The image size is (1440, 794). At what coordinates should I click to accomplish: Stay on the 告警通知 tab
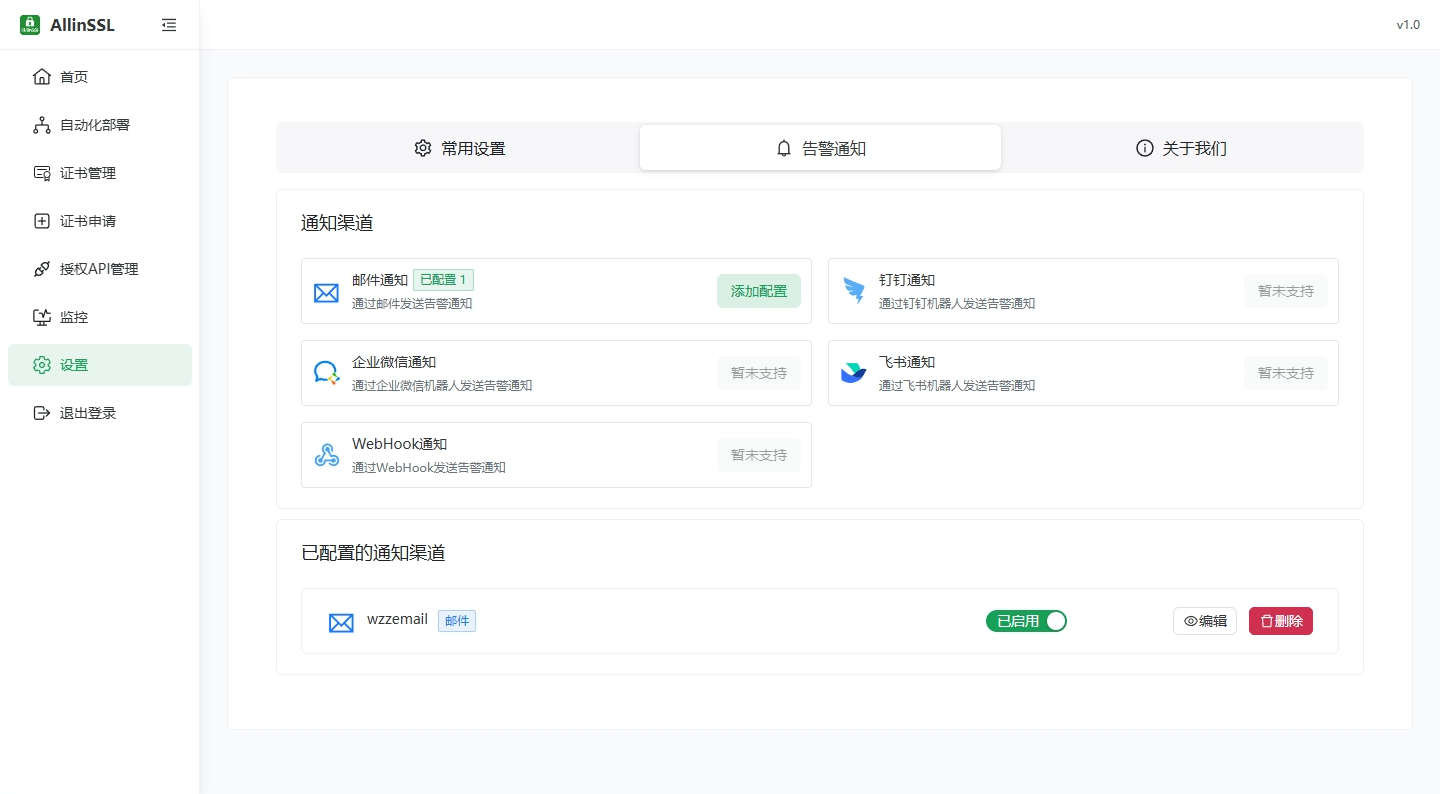(x=820, y=147)
